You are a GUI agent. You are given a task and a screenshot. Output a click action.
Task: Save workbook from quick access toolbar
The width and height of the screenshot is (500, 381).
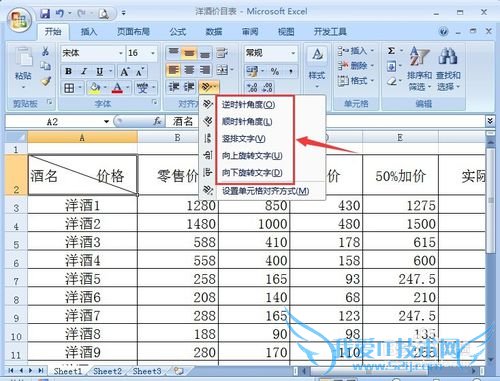[x=45, y=14]
